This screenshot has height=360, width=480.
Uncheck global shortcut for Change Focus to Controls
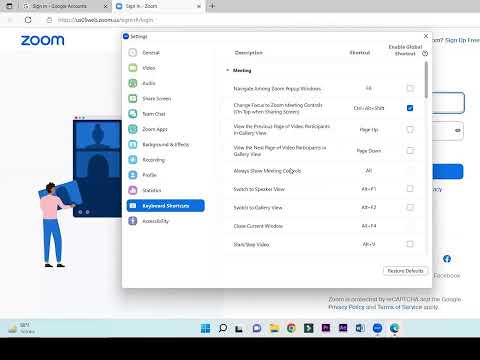tap(410, 108)
